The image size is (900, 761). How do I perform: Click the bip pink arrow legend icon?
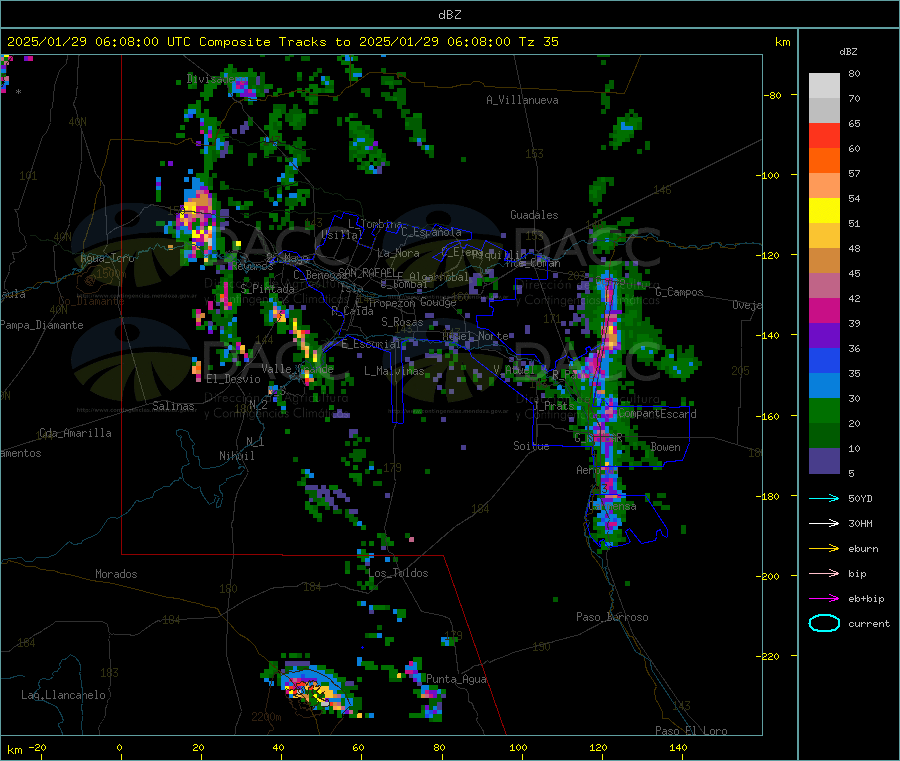pyautogui.click(x=824, y=573)
